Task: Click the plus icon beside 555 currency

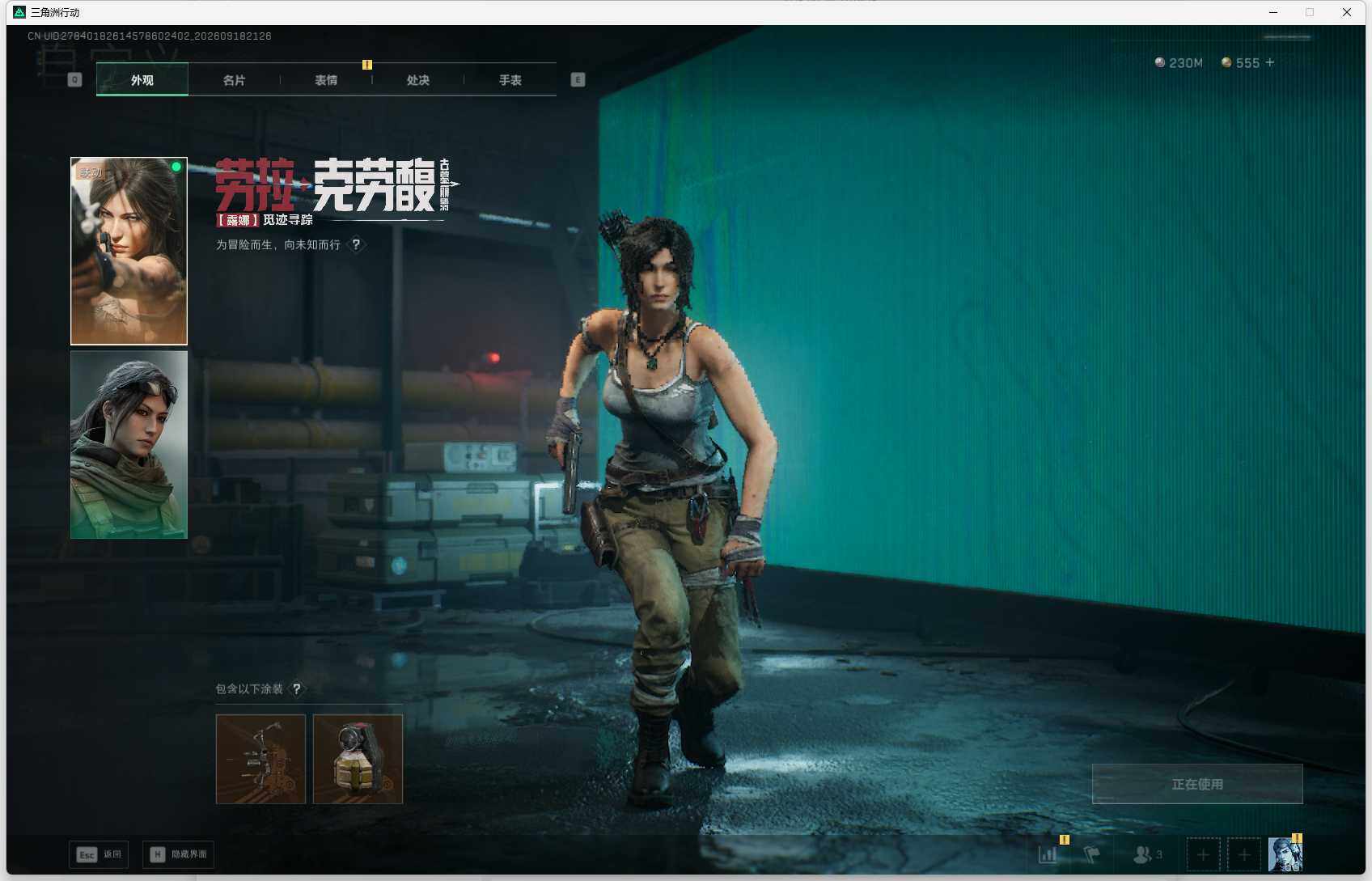Action: [1270, 62]
